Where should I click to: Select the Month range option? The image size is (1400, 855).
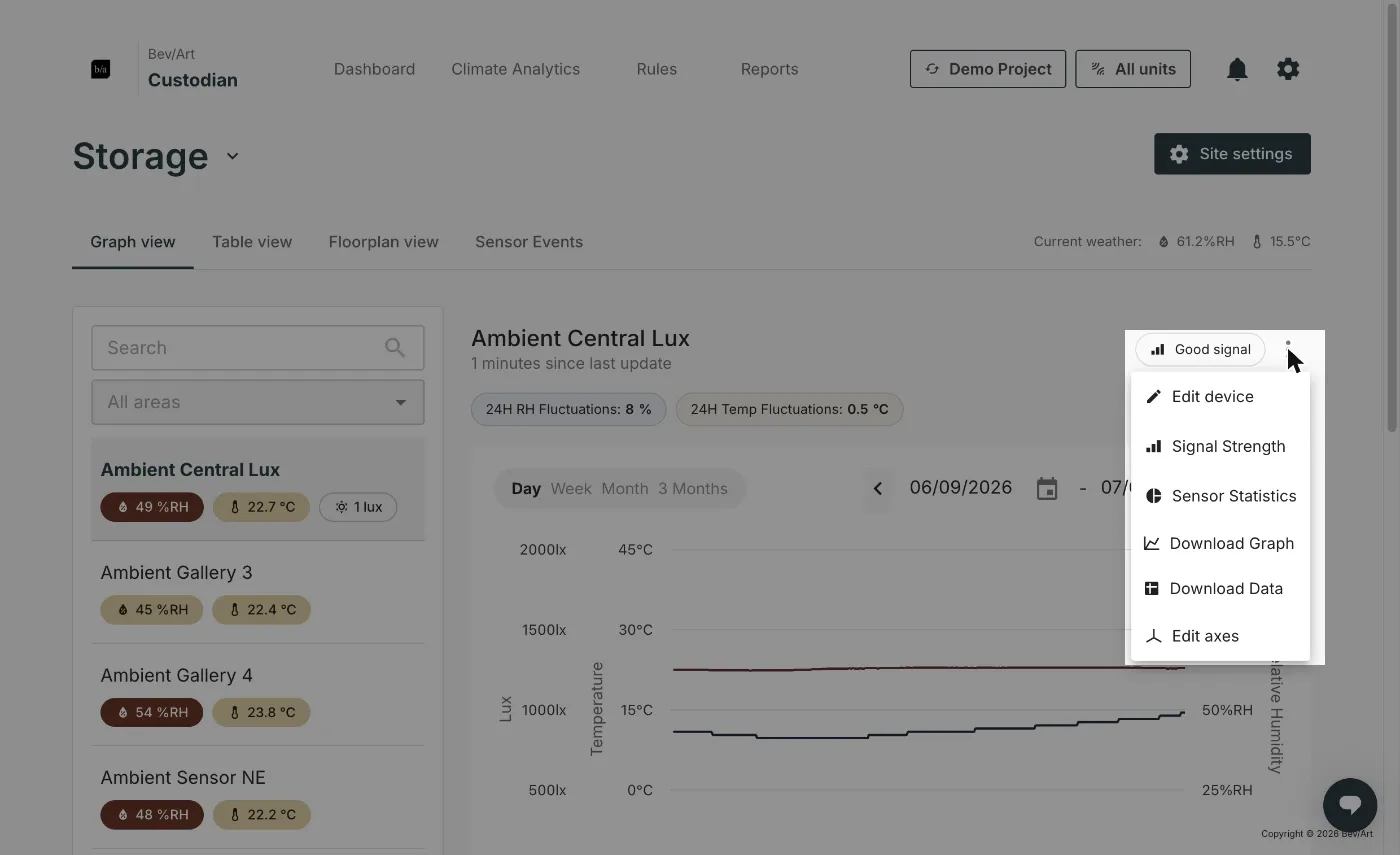(x=625, y=489)
